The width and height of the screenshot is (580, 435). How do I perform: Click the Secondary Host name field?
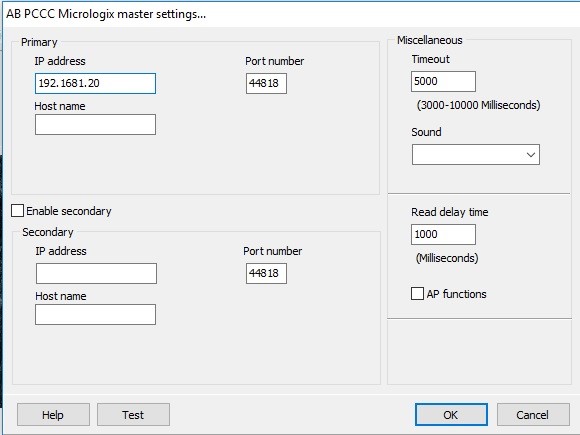click(95, 314)
